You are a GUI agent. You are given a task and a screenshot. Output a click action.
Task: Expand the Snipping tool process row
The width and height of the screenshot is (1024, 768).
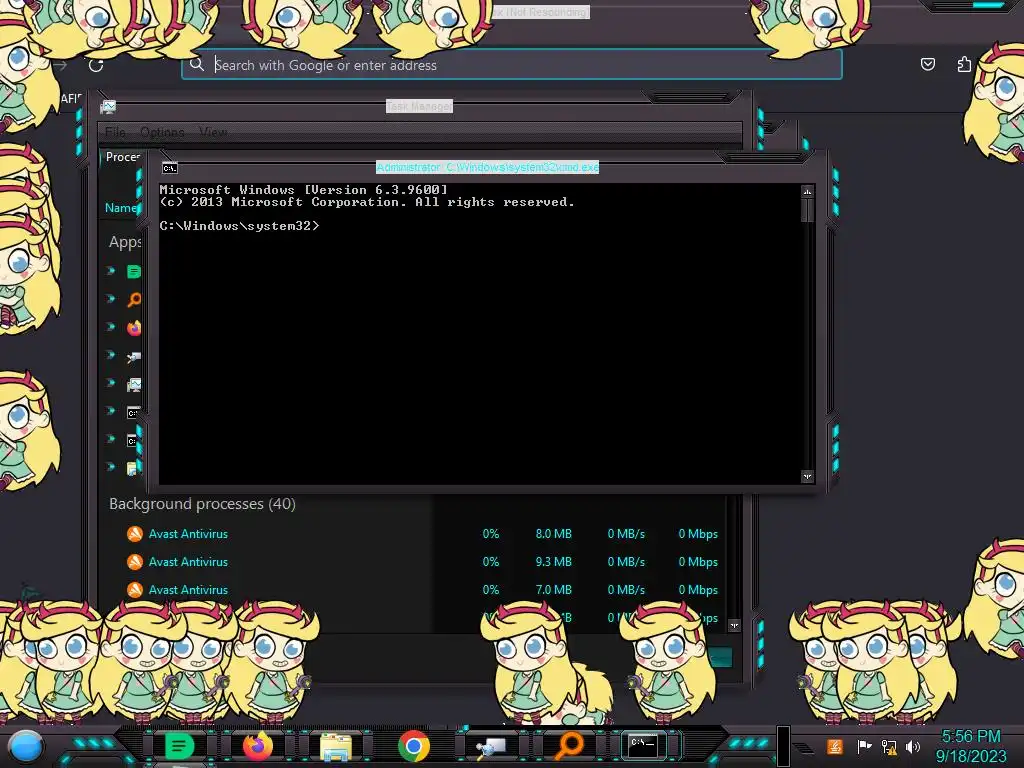[x=111, y=355]
